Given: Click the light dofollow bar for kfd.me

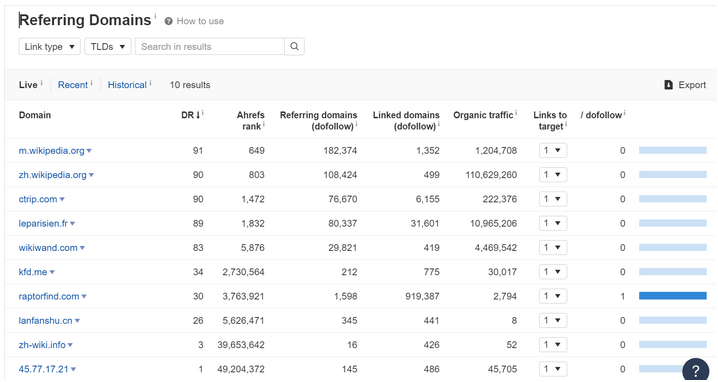Looking at the screenshot, I should (x=673, y=272).
